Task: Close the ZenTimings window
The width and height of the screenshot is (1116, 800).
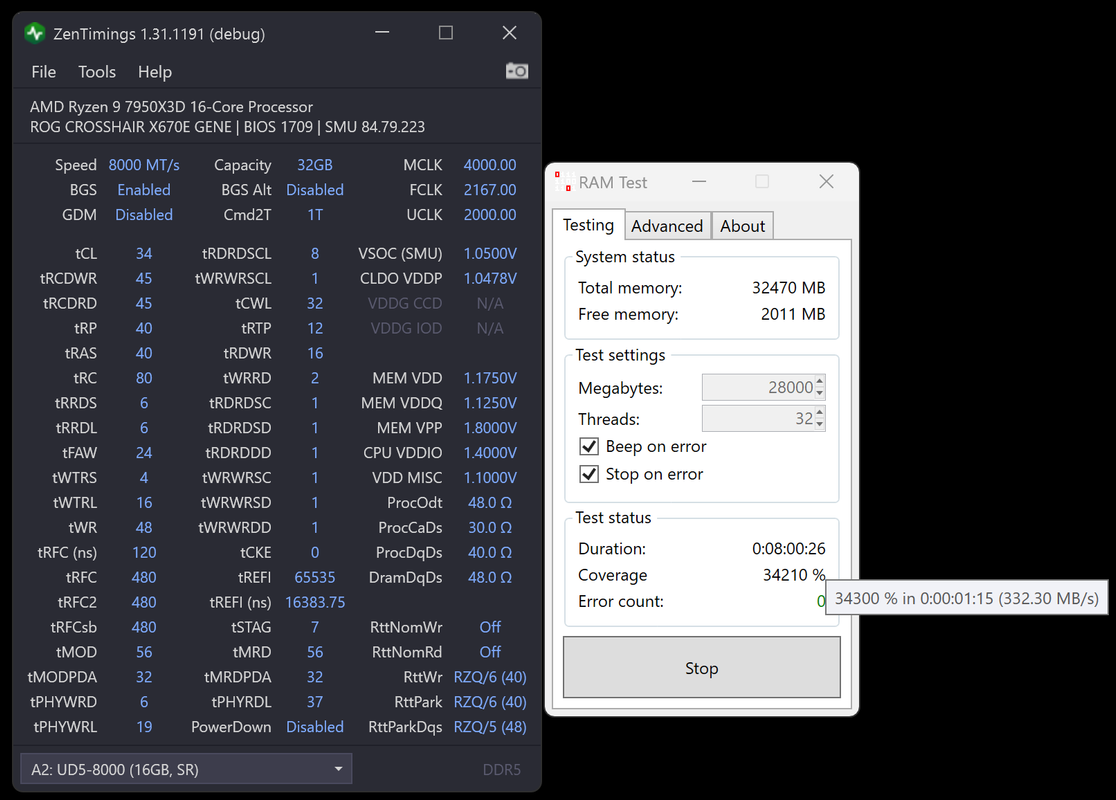Action: pos(510,33)
